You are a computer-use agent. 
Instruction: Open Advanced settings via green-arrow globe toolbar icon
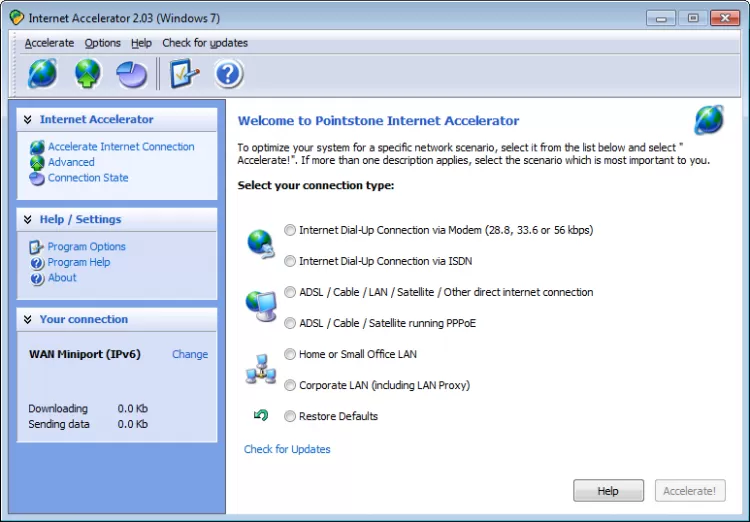point(87,74)
